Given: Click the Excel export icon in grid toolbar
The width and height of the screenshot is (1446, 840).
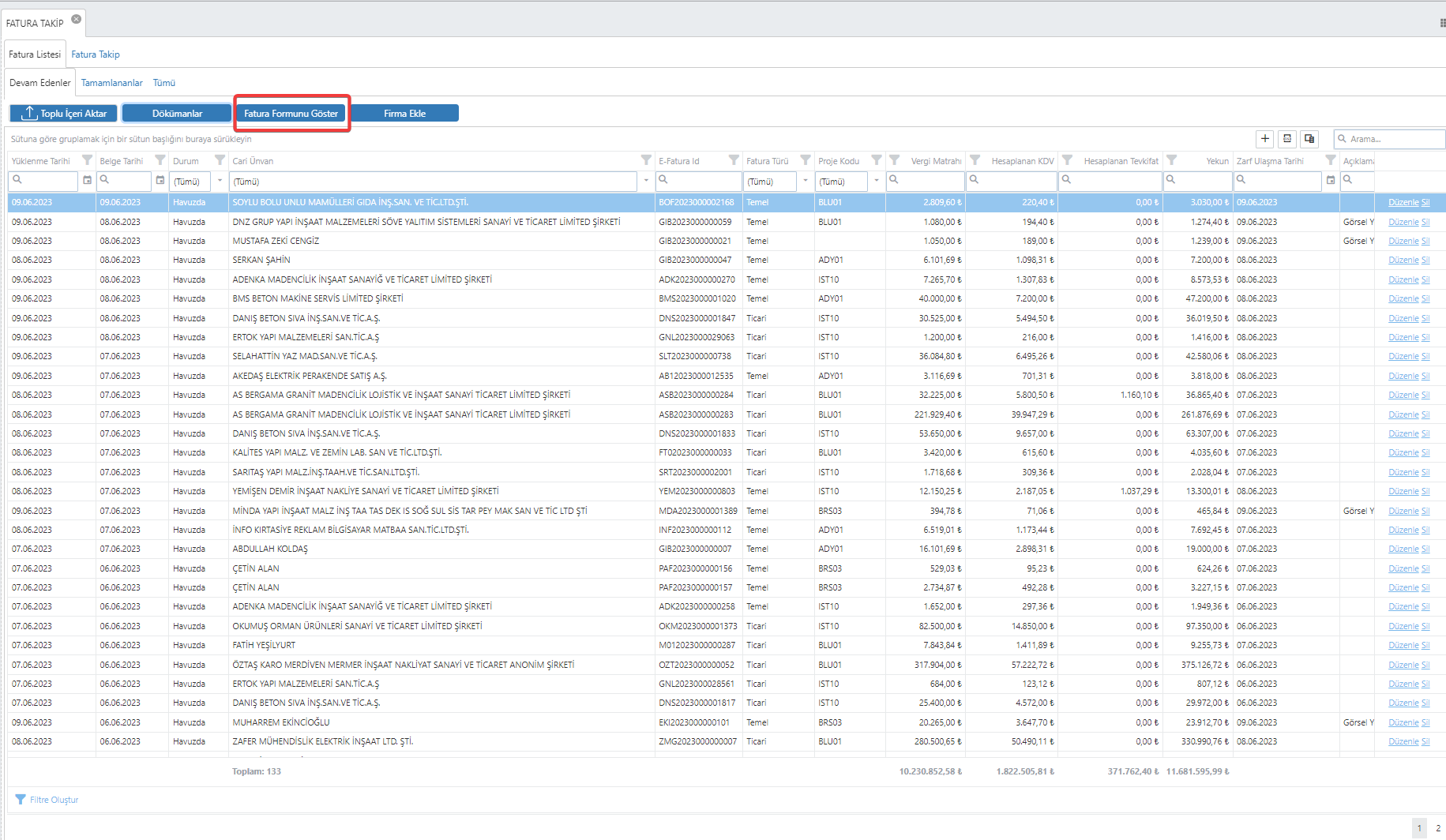Looking at the screenshot, I should coord(1287,139).
